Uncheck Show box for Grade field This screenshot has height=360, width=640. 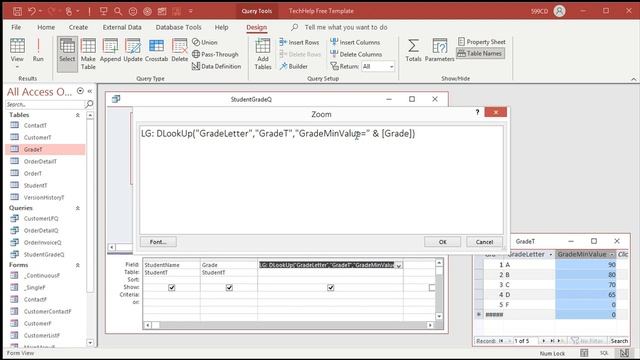(x=229, y=288)
